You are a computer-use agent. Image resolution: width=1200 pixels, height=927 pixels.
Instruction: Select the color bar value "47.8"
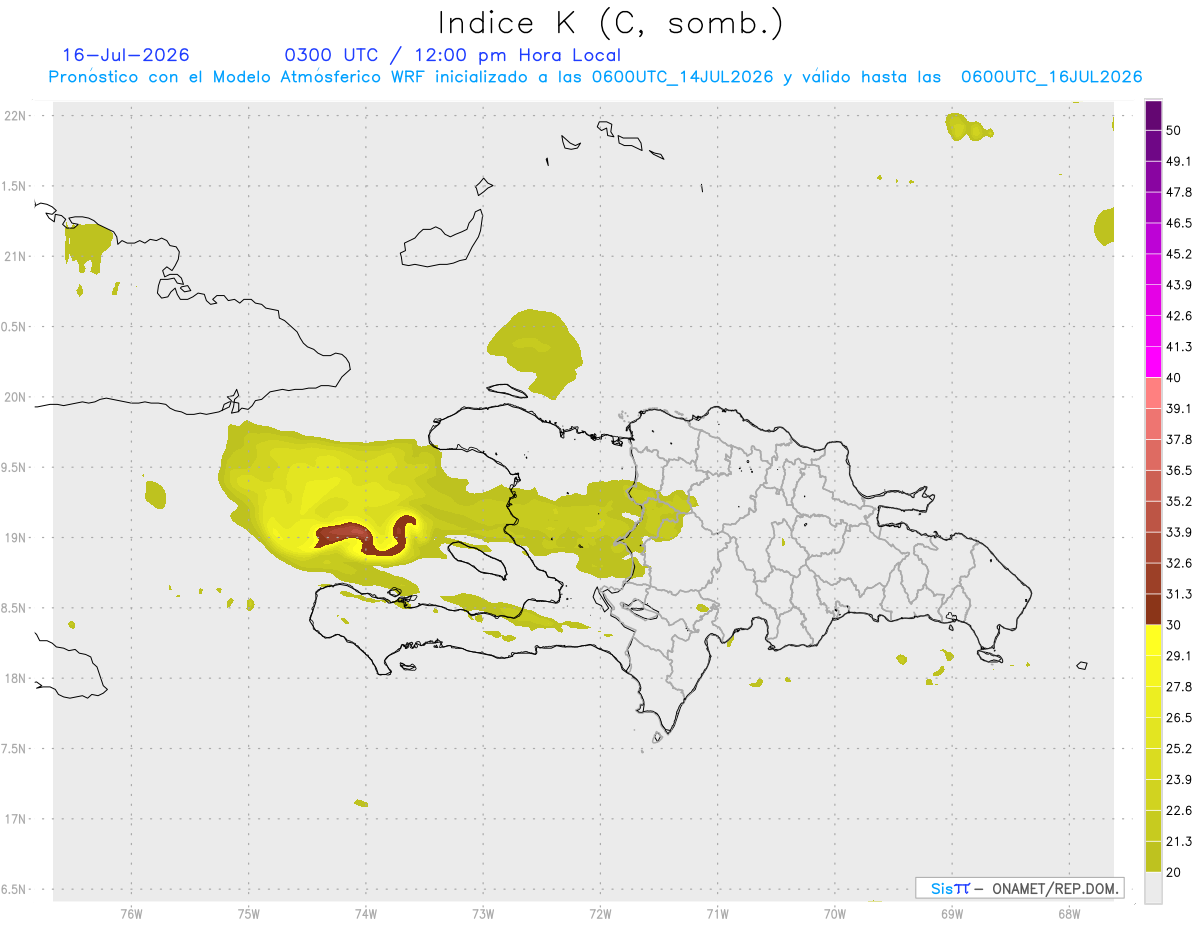pos(1179,192)
